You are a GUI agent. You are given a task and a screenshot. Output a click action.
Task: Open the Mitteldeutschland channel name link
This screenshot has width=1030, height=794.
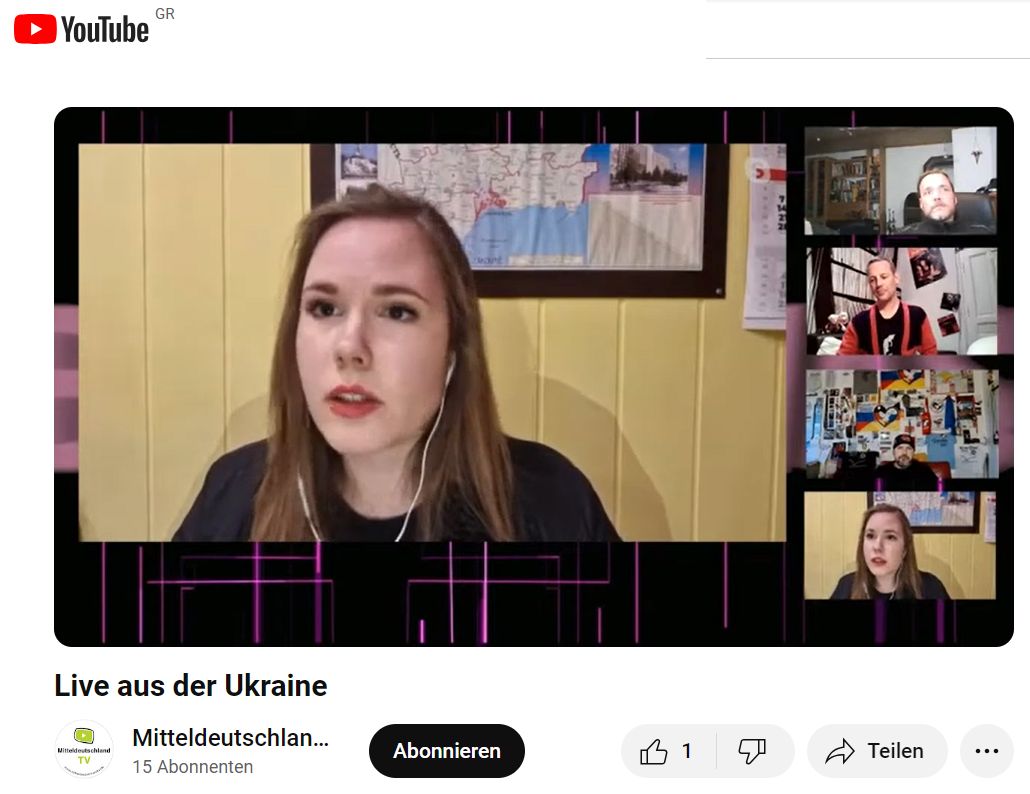coord(230,739)
